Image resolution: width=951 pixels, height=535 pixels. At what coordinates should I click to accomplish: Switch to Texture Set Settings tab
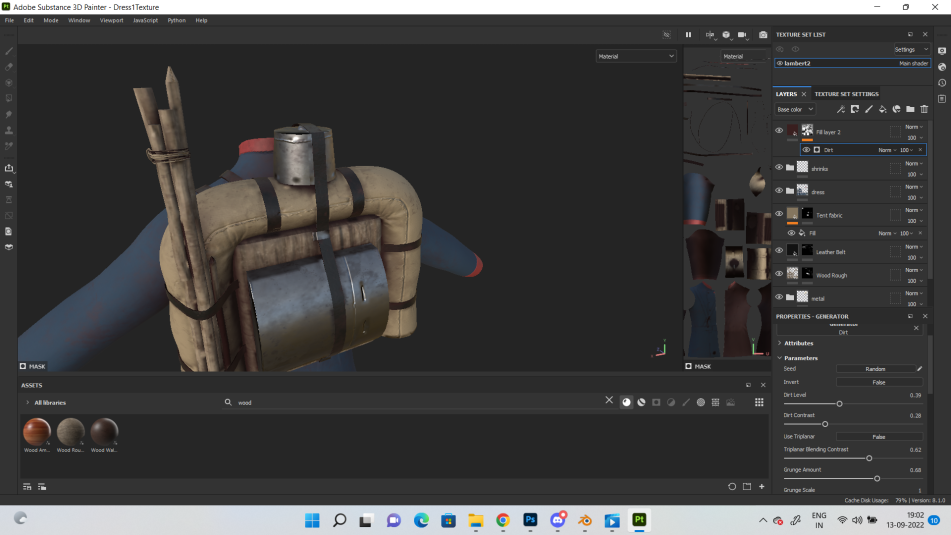point(846,94)
